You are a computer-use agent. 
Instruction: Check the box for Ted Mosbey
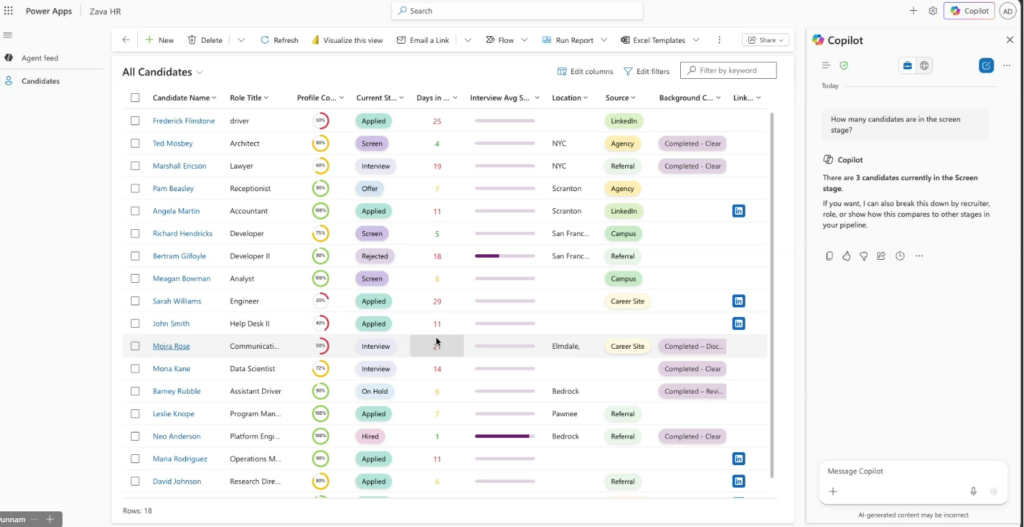[135, 143]
